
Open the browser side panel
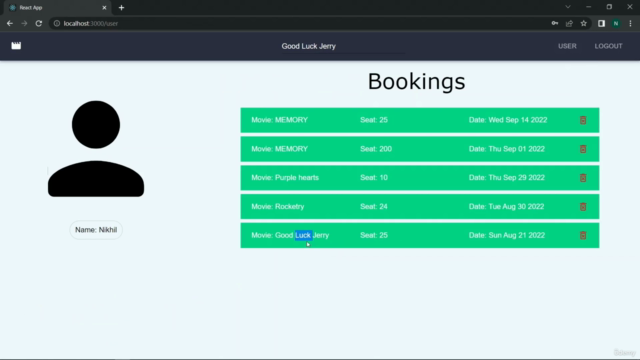[x=601, y=24]
